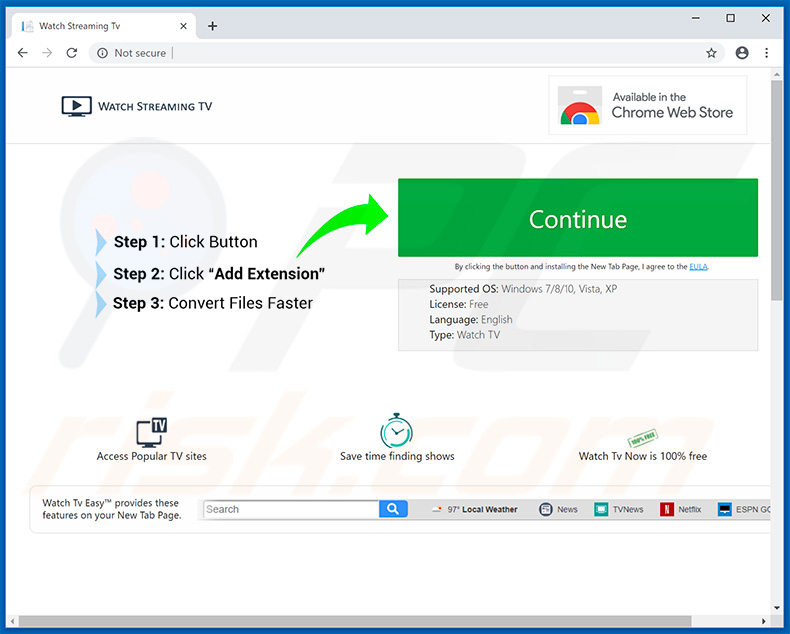Click 'Watch Tv Now is 100% free' caption
Viewport: 790px width, 634px height.
pyautogui.click(x=643, y=456)
